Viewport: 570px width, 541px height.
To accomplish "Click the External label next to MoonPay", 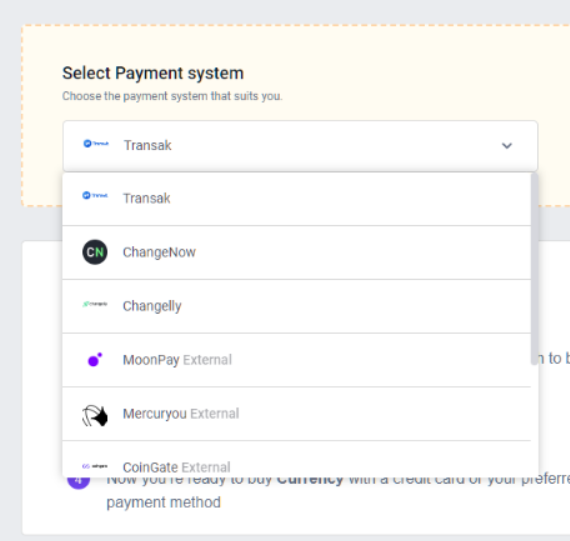I will tap(207, 360).
